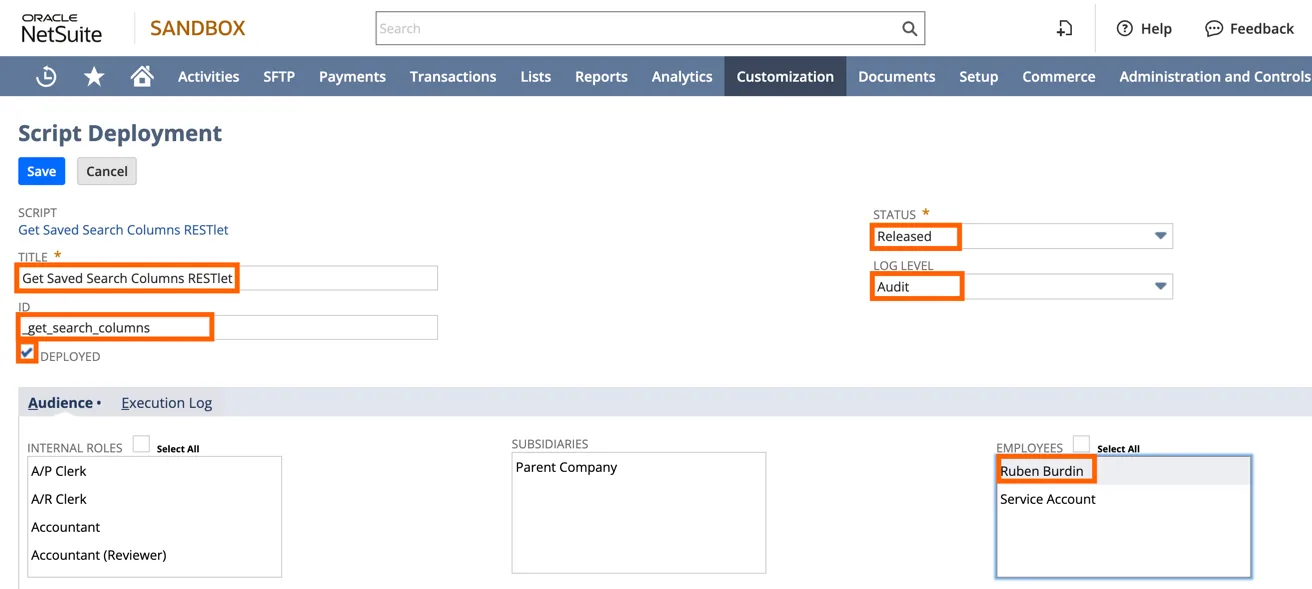Open the Analytics menu
The height and width of the screenshot is (589, 1312).
(x=682, y=76)
